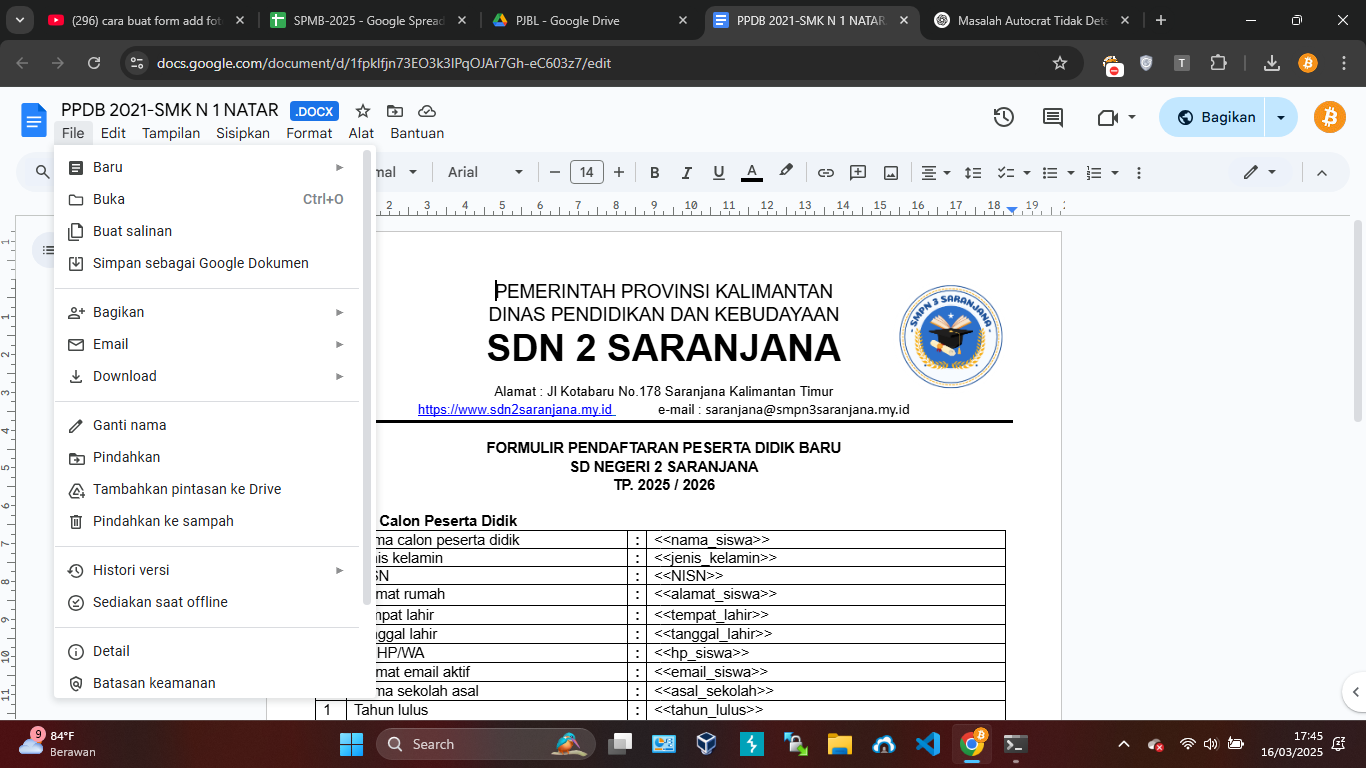
Task: Toggle italic formatting in toolbar
Action: click(x=686, y=172)
